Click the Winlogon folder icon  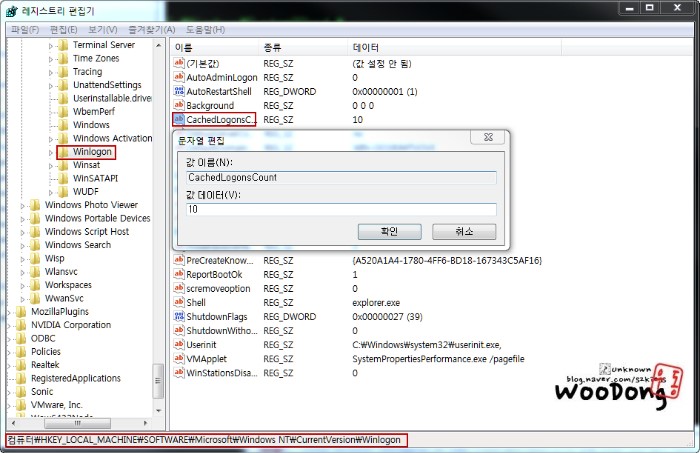pyautogui.click(x=64, y=152)
